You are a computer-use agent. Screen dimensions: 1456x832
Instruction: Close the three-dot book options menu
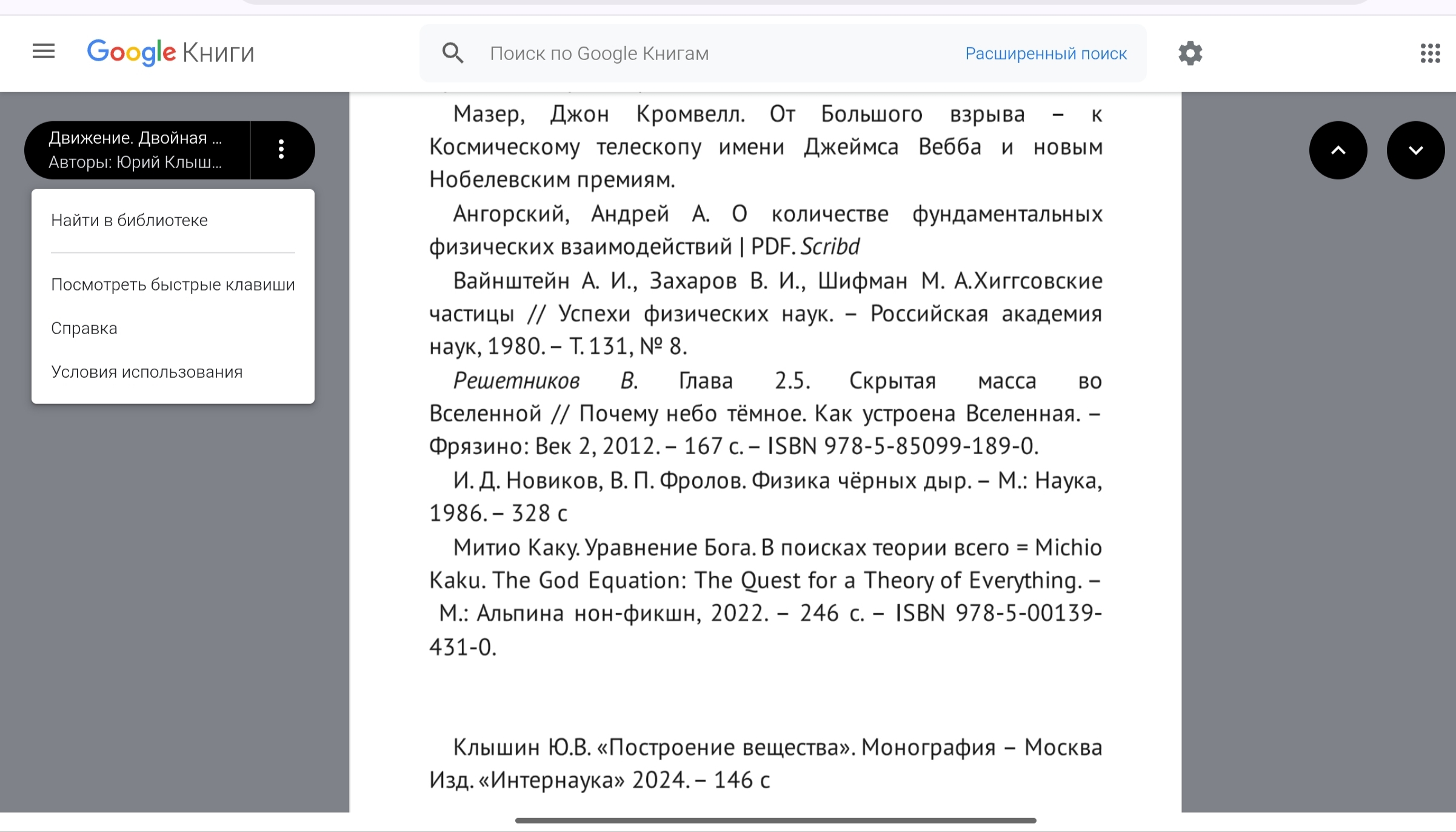click(x=281, y=150)
